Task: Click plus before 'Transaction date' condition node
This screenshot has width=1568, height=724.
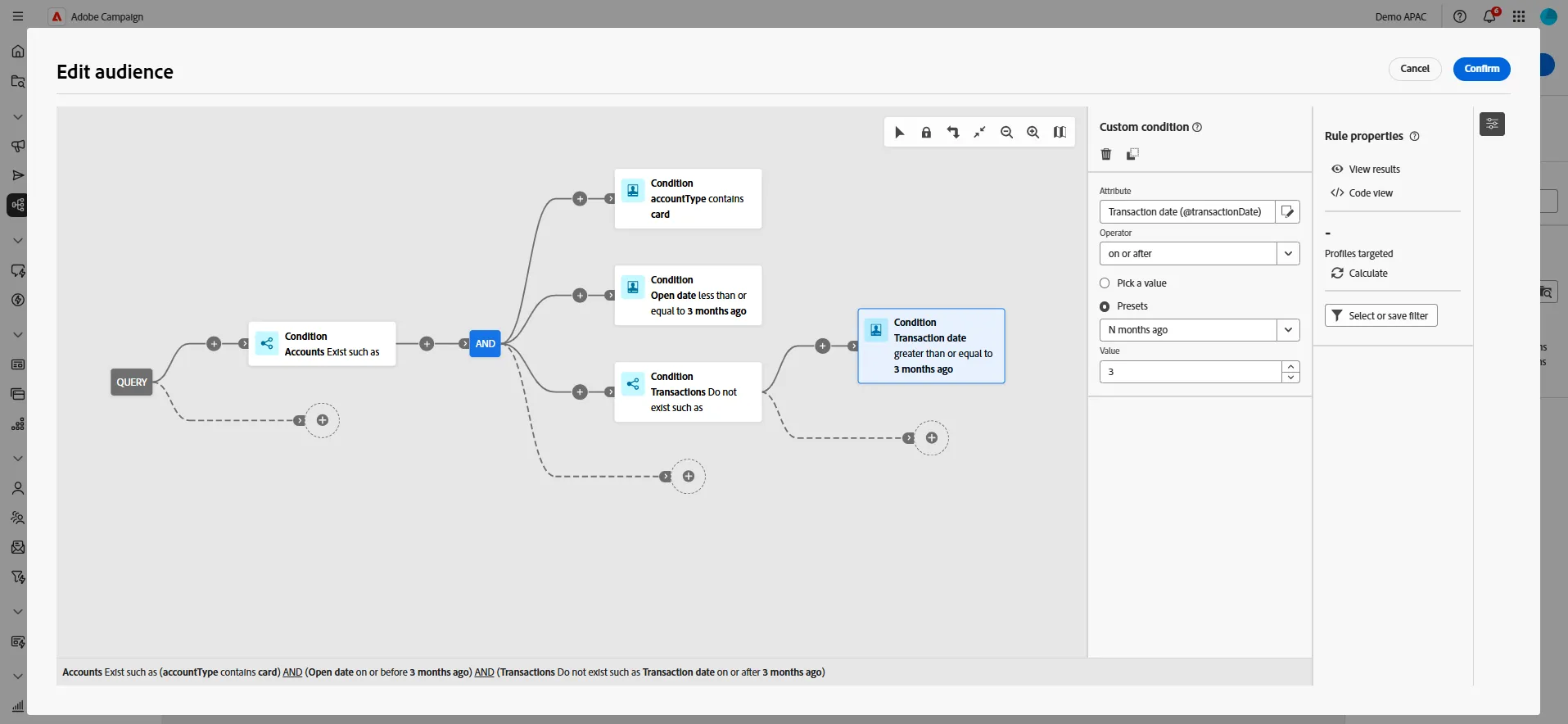Action: click(823, 346)
